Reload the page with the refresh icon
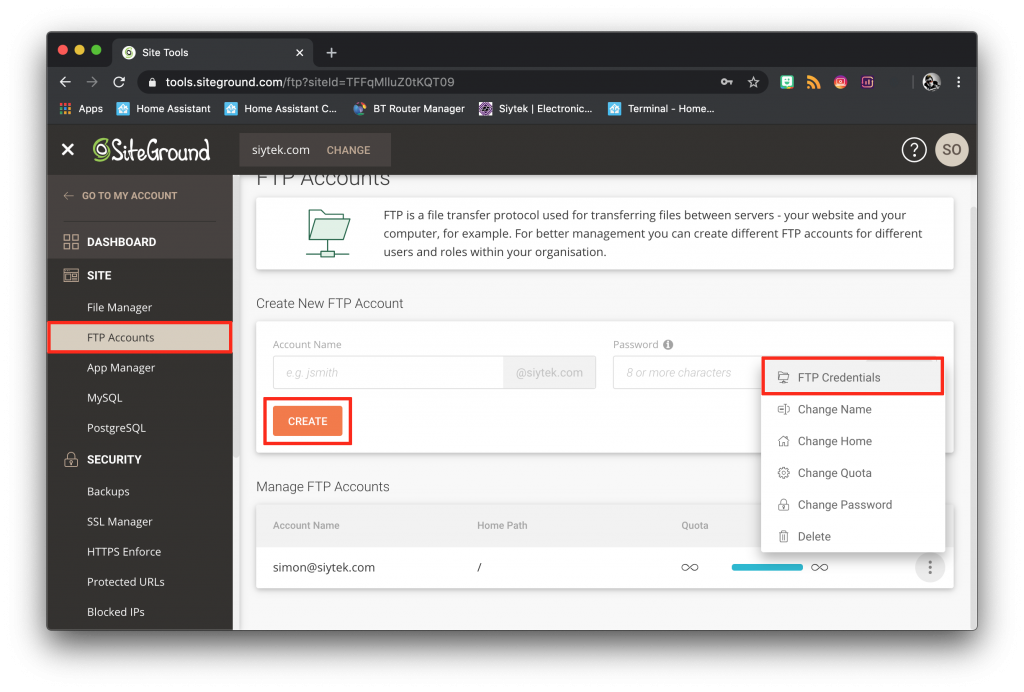This screenshot has height=692, width=1024. [119, 82]
